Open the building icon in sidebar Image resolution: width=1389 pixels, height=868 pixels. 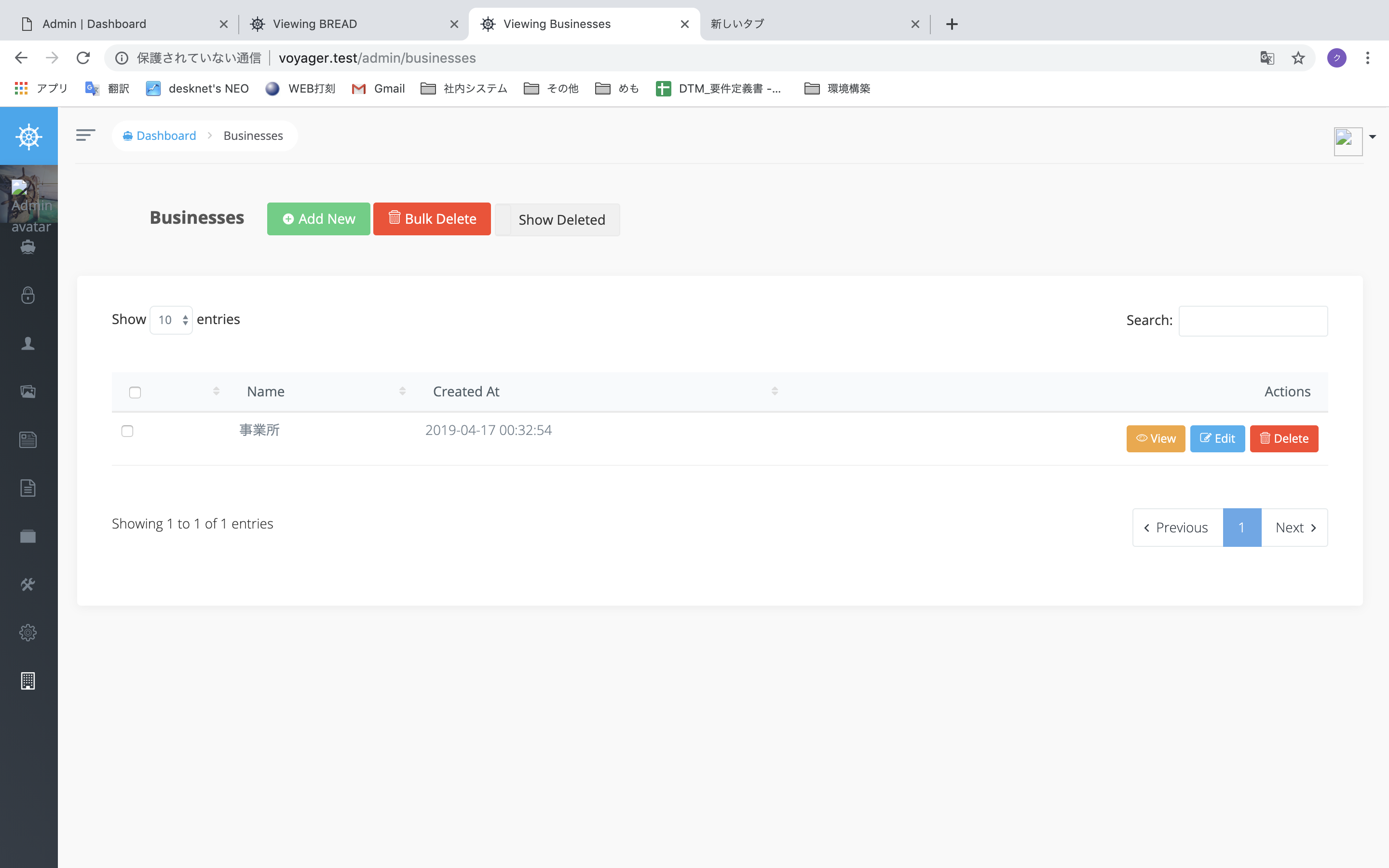click(28, 681)
